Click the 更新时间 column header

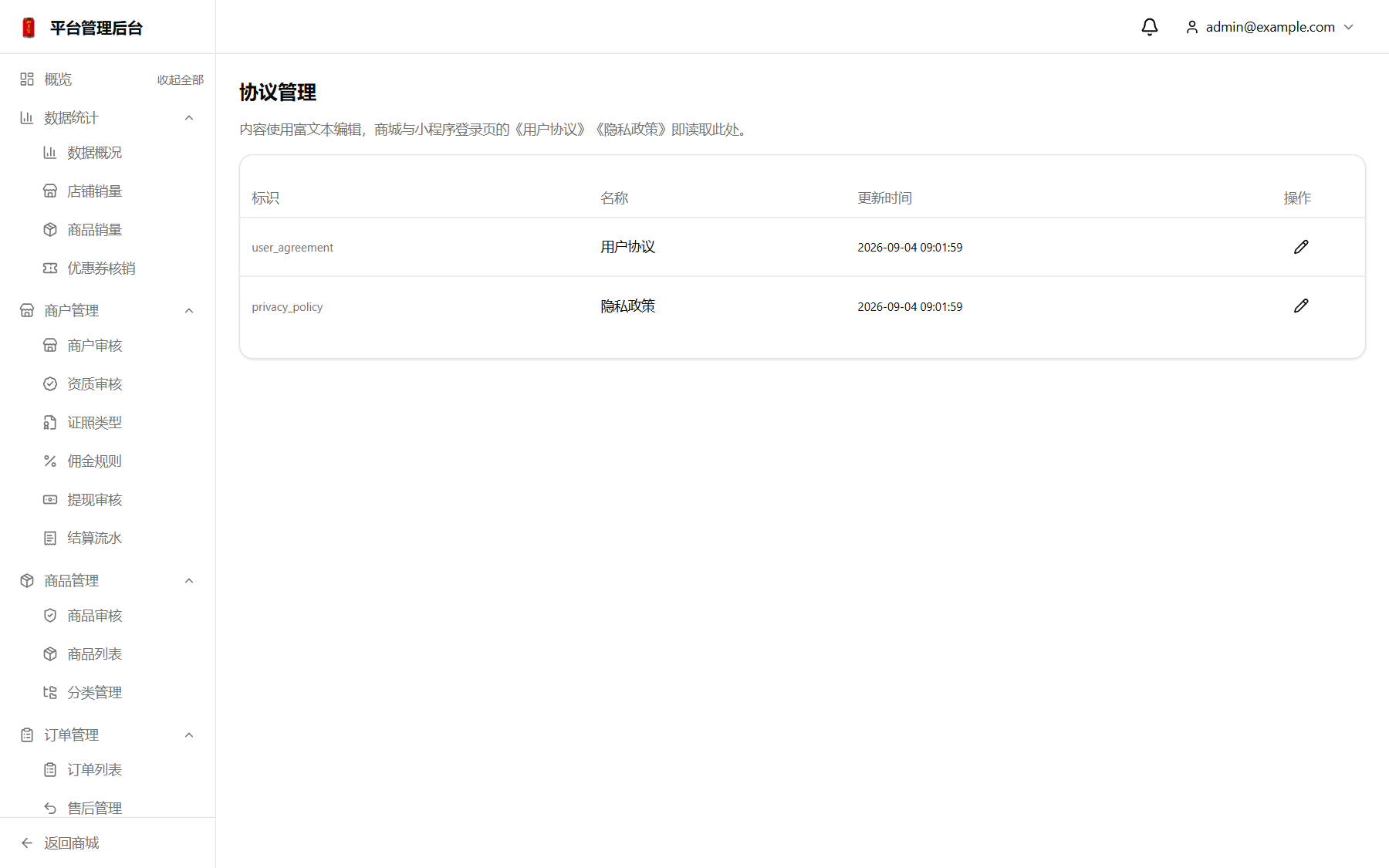[x=884, y=198]
